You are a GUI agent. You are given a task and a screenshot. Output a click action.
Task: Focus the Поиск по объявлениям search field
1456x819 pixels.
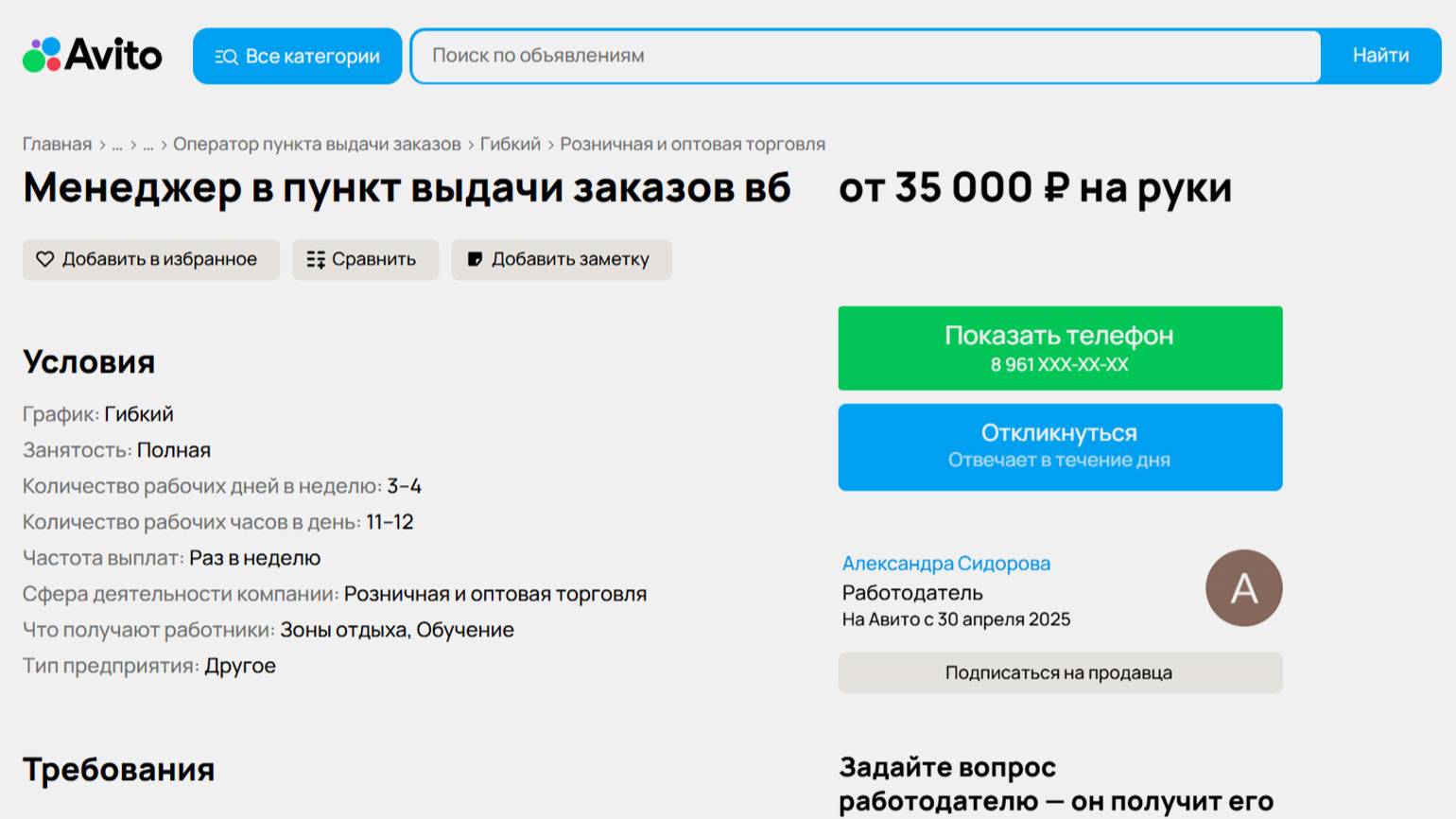coord(866,56)
